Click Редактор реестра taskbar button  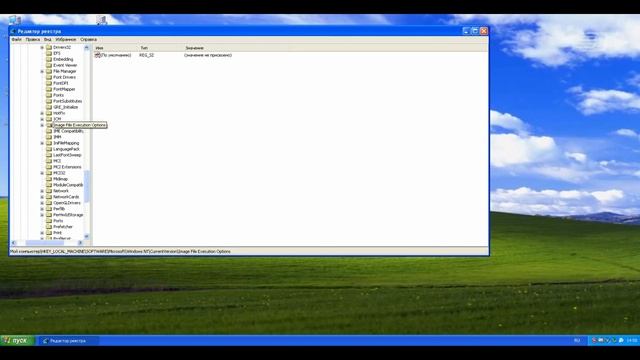click(x=69, y=340)
